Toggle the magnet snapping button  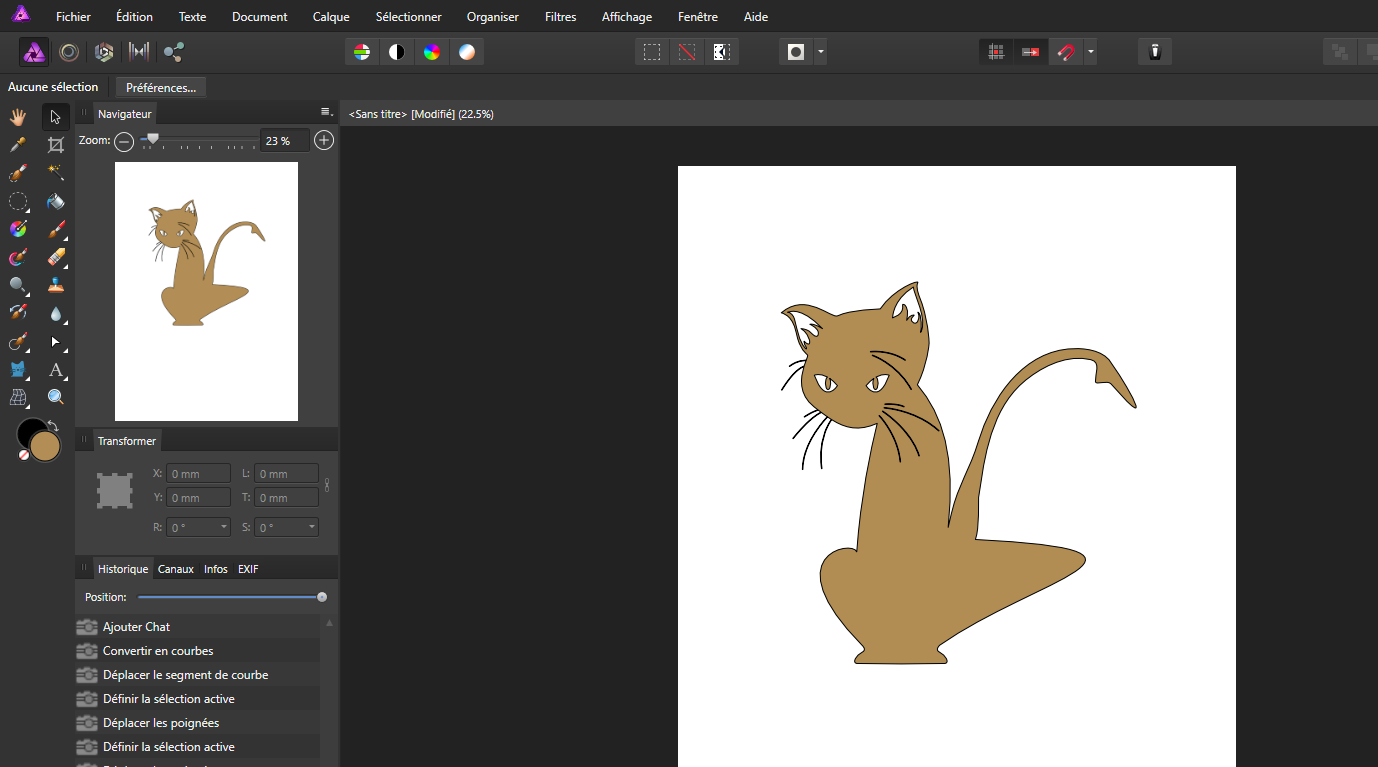(x=1066, y=52)
